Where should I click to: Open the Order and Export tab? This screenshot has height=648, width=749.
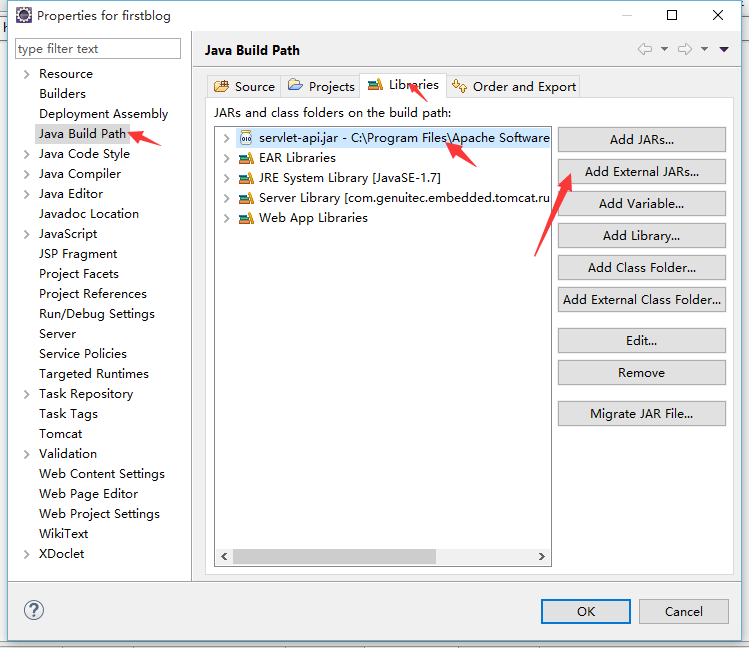(514, 86)
